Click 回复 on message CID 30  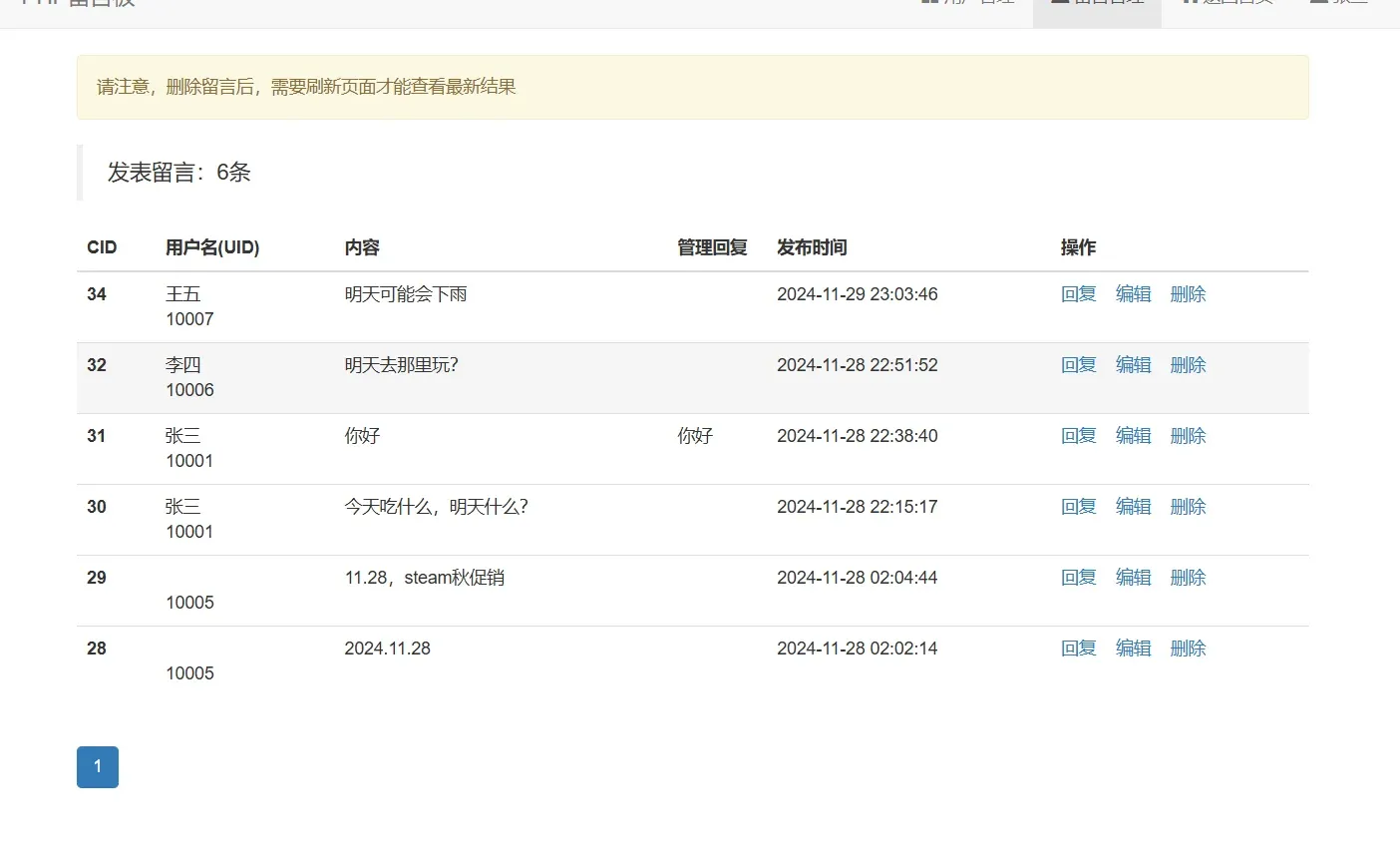1078,507
